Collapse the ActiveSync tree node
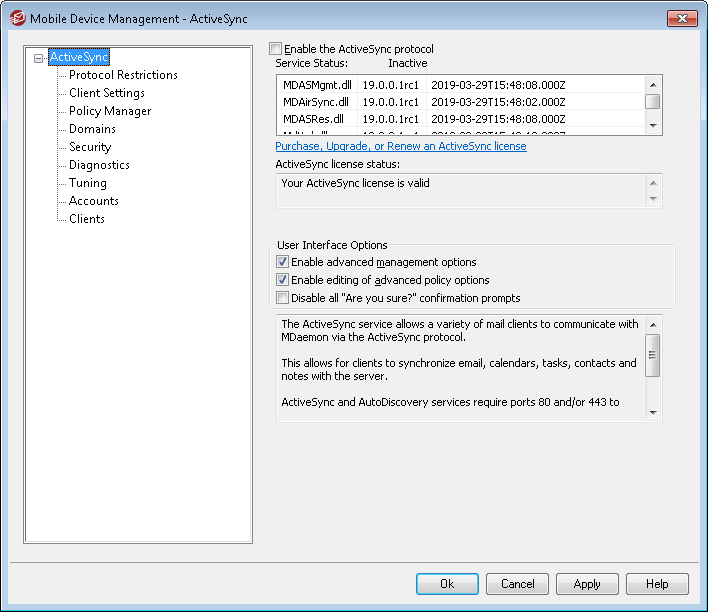The image size is (708, 612). 38,58
